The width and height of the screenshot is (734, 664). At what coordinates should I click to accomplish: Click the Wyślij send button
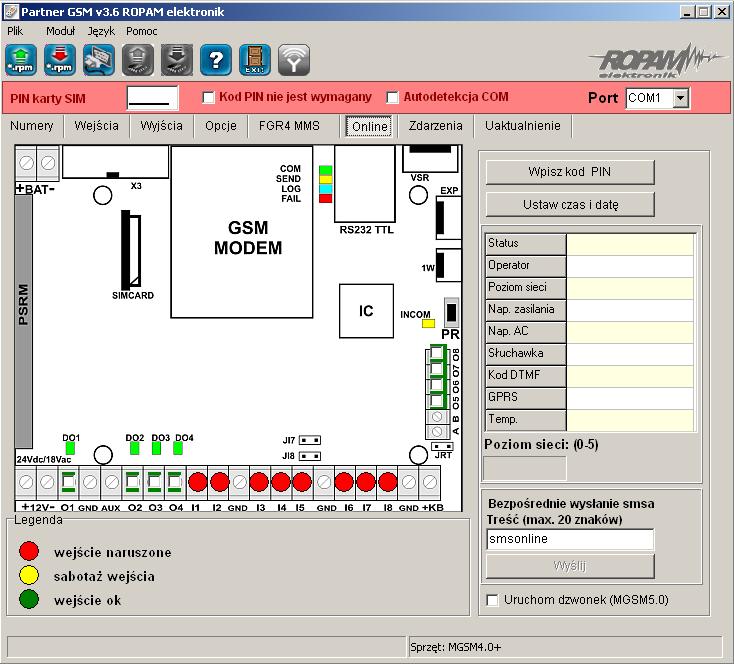click(570, 566)
